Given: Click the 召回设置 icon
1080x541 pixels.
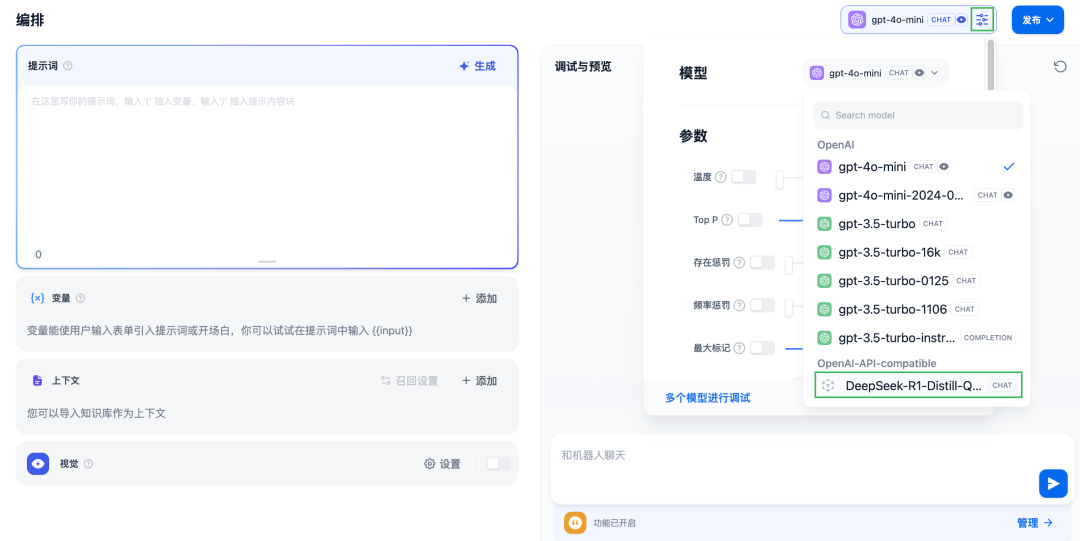Looking at the screenshot, I should [x=386, y=380].
